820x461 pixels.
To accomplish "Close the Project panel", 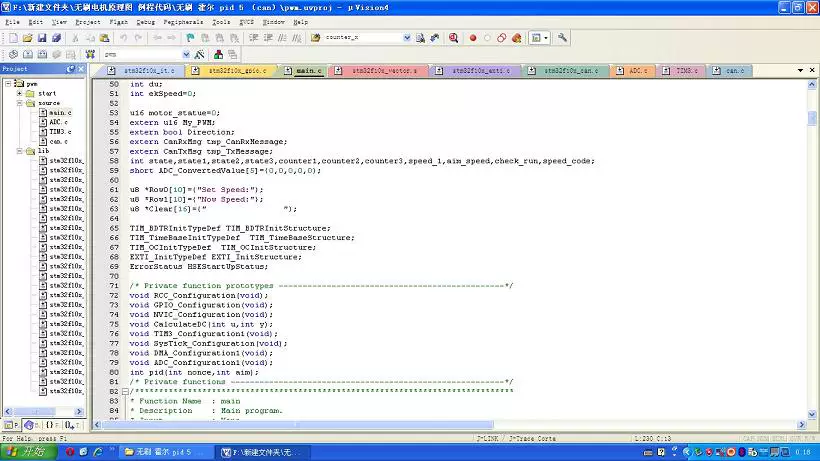I will point(81,69).
